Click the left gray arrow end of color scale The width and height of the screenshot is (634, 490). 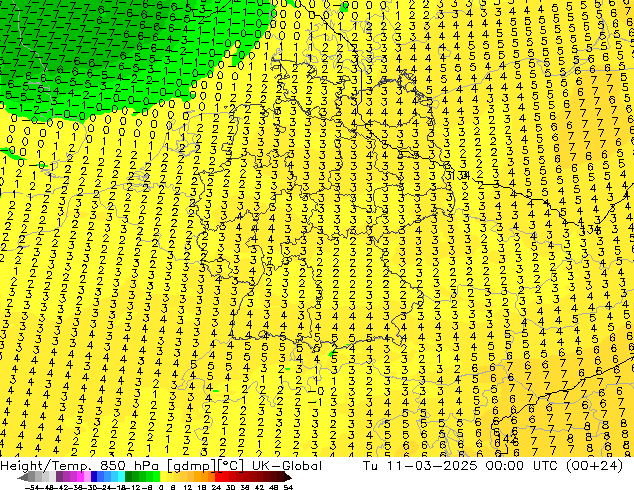point(23,477)
